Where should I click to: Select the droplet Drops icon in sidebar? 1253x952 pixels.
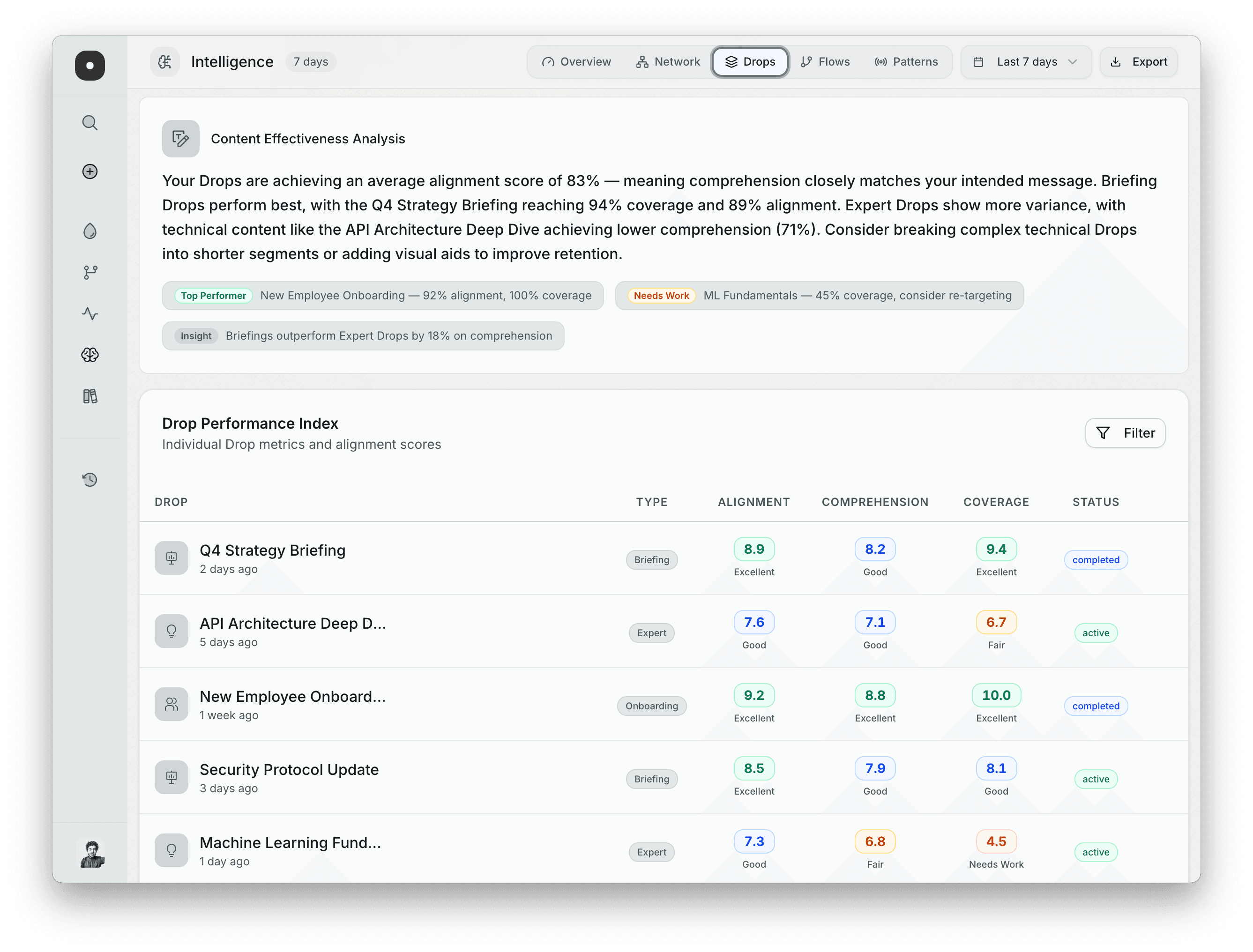89,231
